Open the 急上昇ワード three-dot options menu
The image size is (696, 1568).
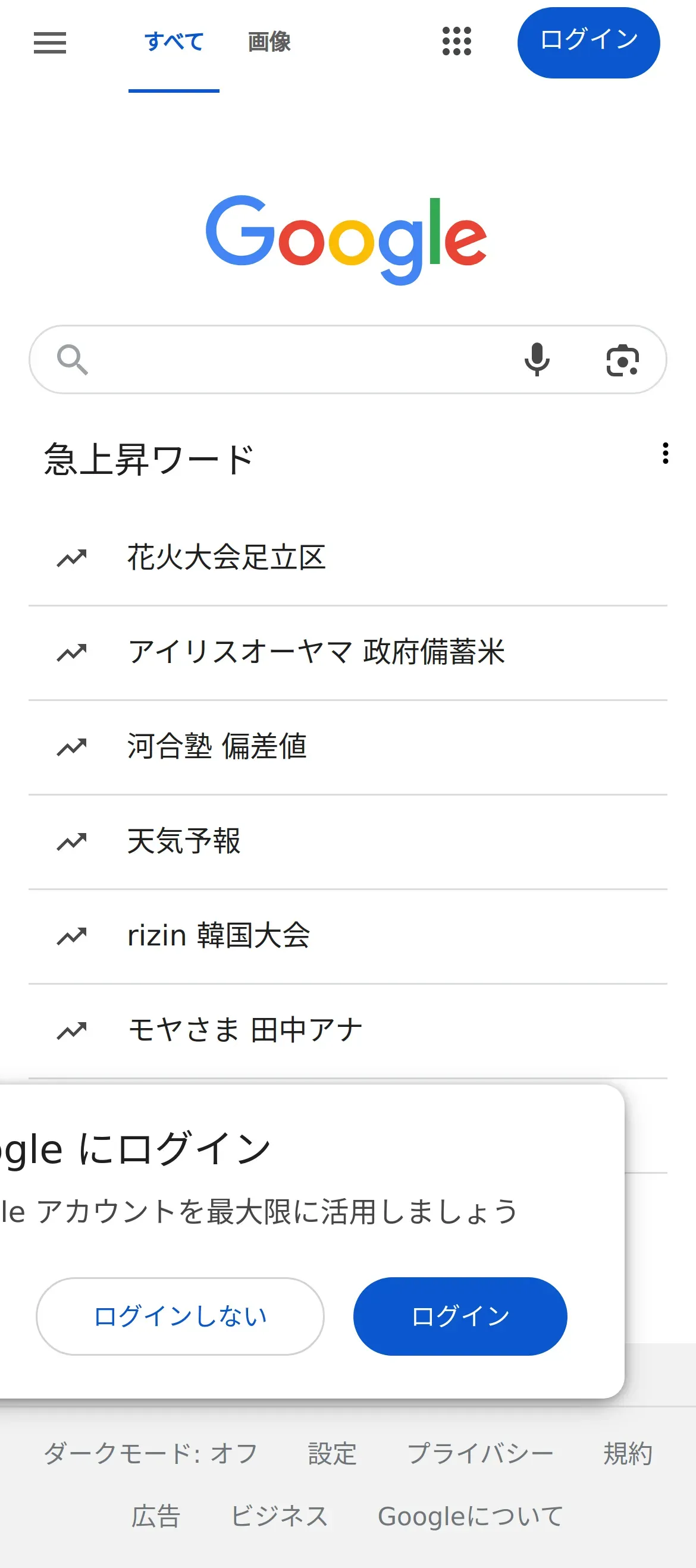coord(666,454)
